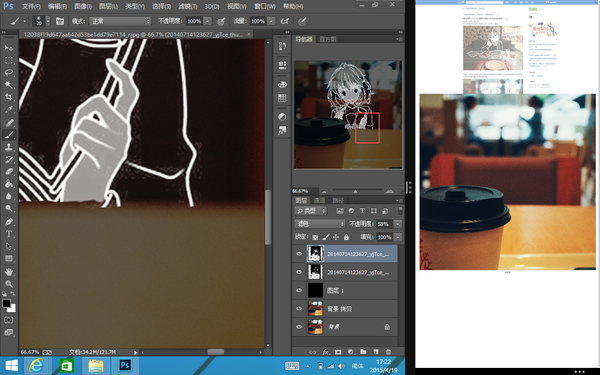Open the 图像(I) menu
This screenshot has height=375, width=600.
[83, 6]
